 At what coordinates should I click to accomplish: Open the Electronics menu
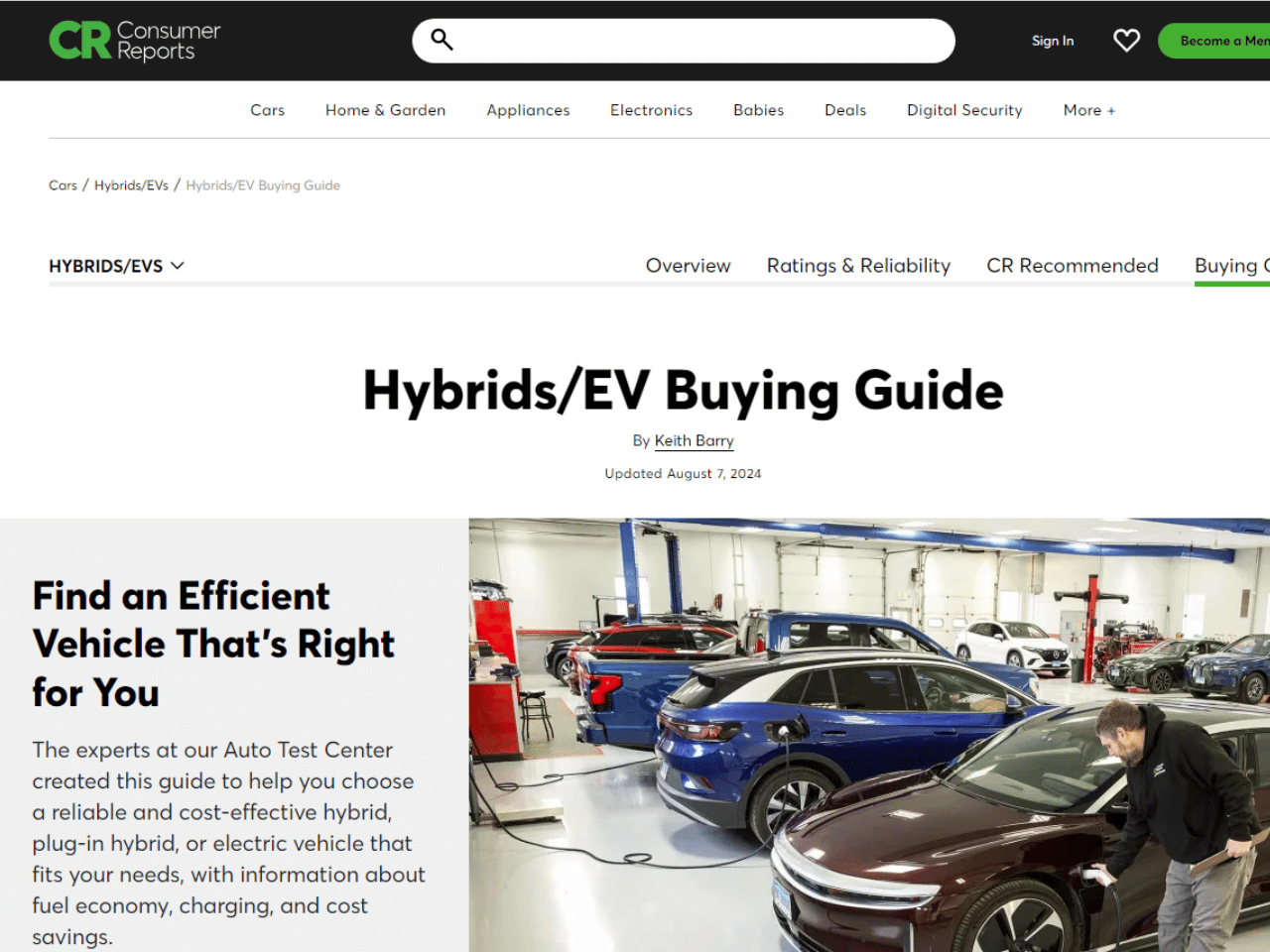[x=652, y=110]
